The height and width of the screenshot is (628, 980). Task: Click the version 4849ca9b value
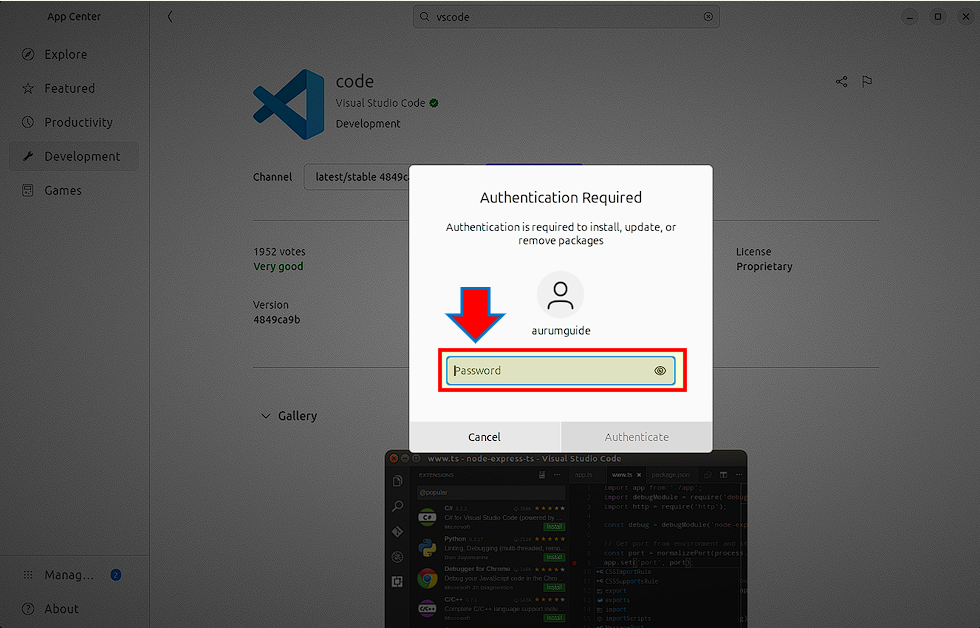click(x=276, y=320)
